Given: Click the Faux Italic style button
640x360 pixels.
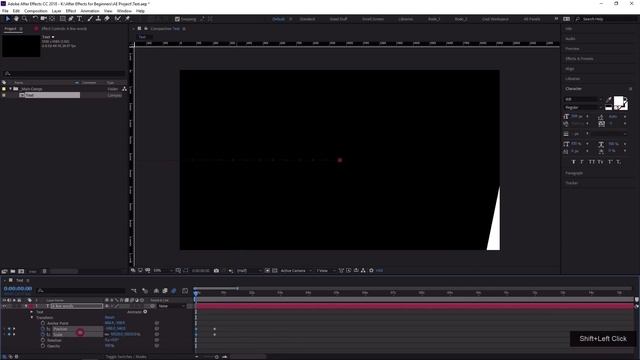Looking at the screenshot, I should coord(582,162).
